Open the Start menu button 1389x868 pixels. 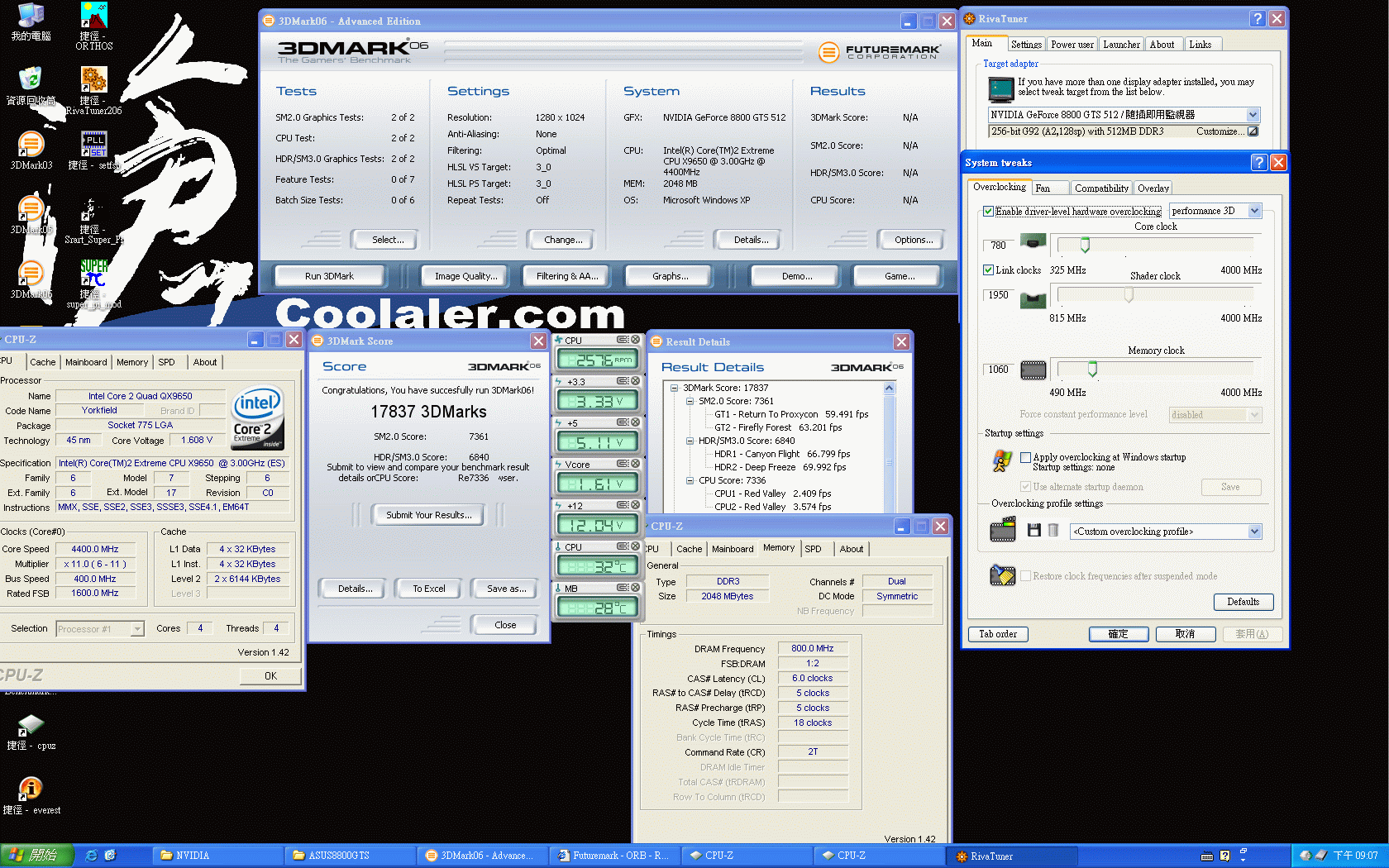[x=37, y=856]
